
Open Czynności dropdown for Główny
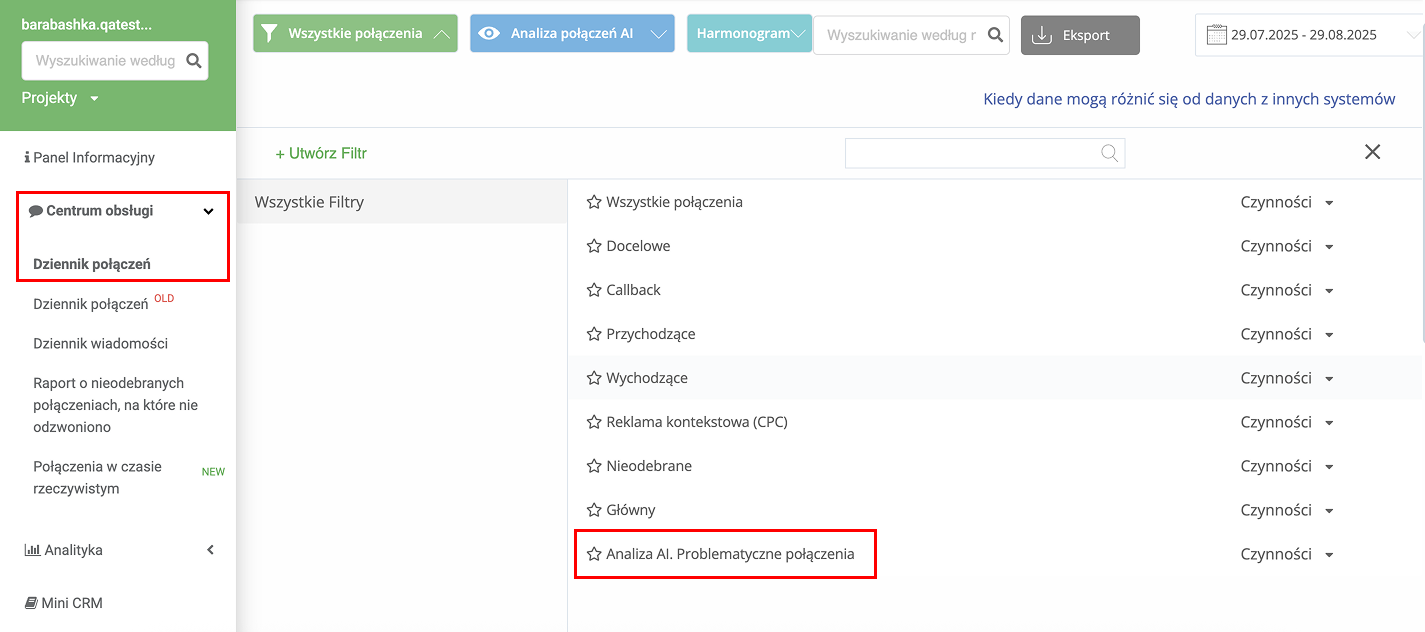click(x=1287, y=510)
